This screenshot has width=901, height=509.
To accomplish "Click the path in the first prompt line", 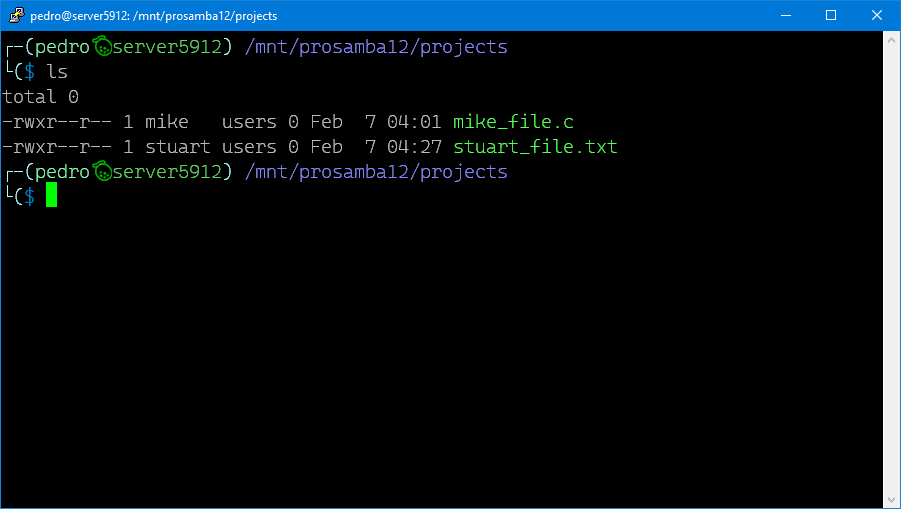I will pos(375,47).
